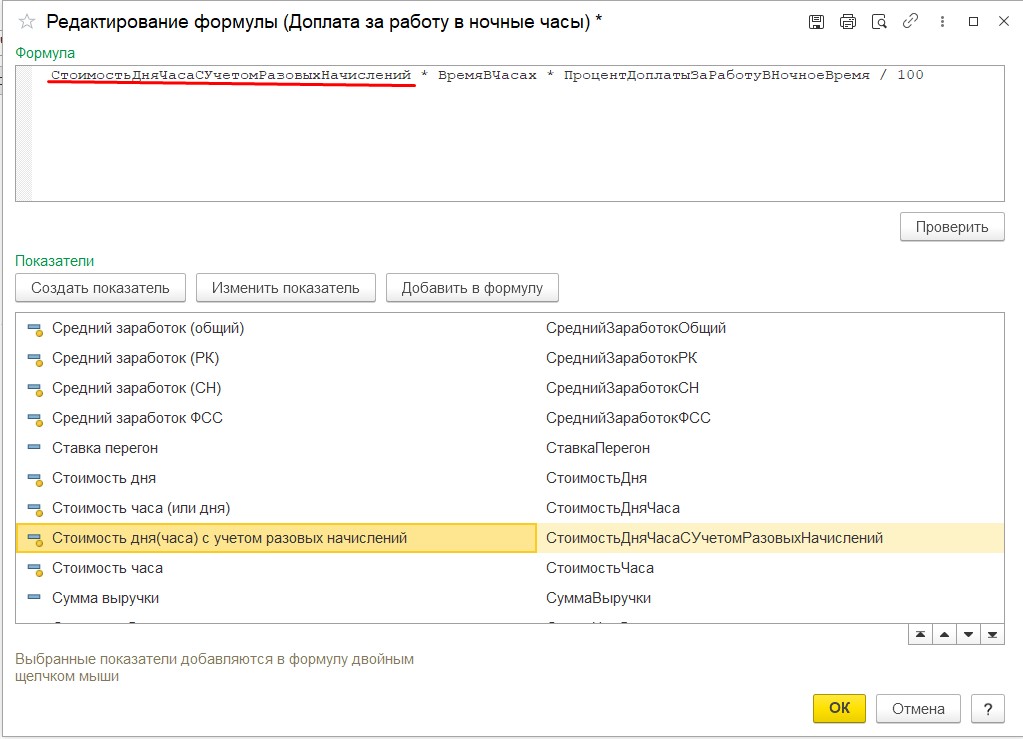
Task: Click the save diskette icon
Action: click(x=816, y=21)
